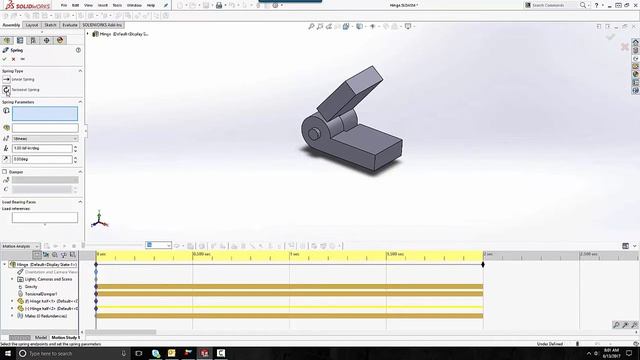Switch to the Layout tab

(x=32, y=25)
